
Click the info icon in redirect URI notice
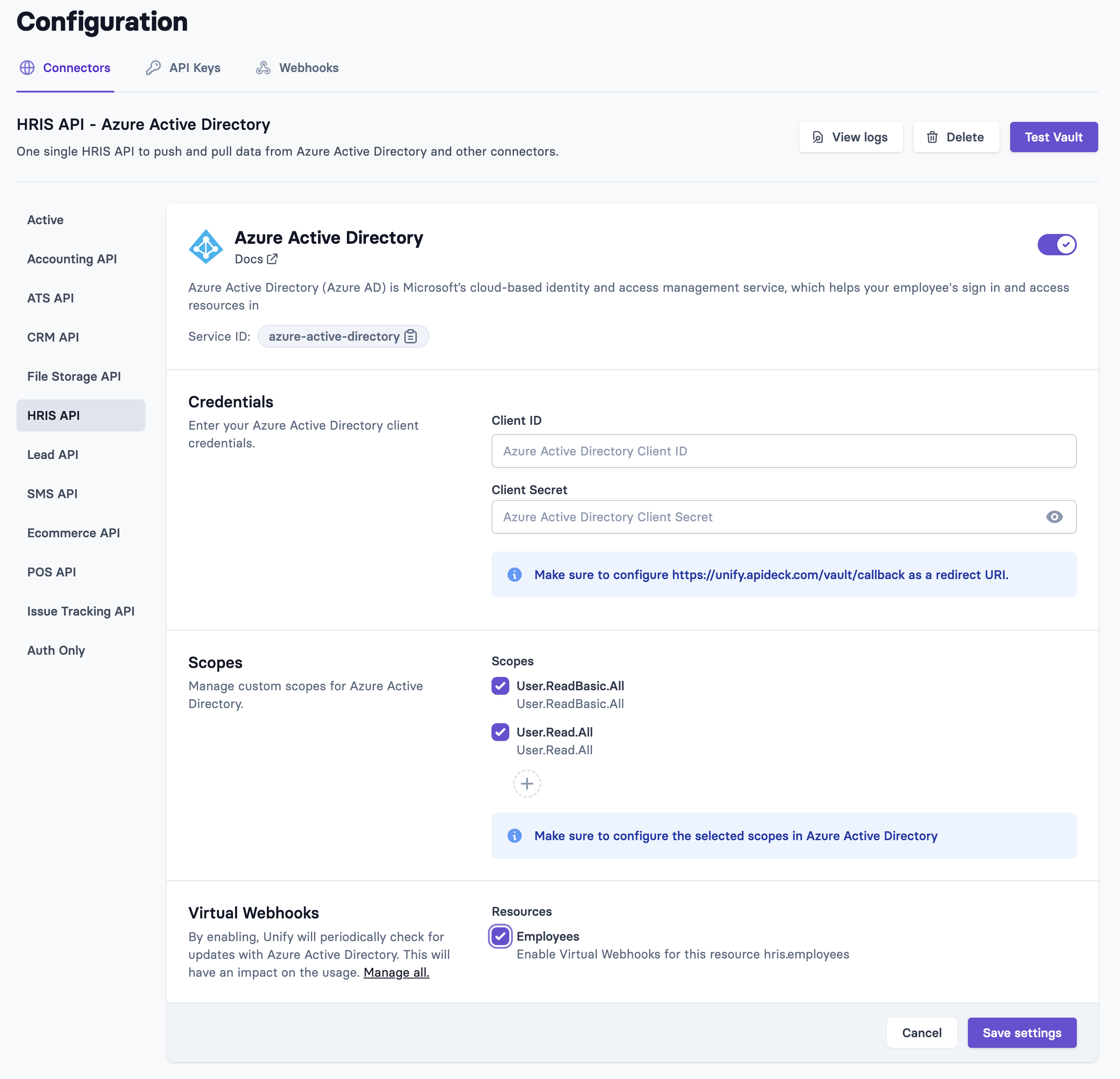(x=514, y=574)
